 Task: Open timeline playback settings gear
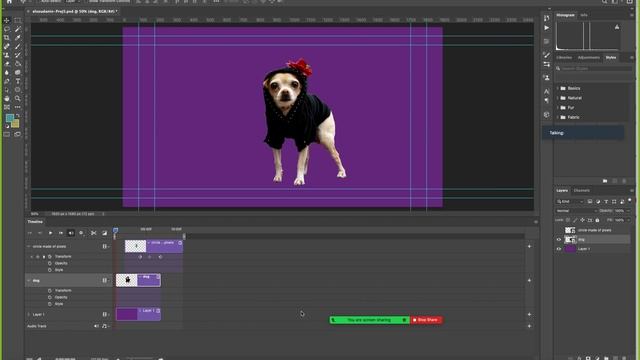81,233
